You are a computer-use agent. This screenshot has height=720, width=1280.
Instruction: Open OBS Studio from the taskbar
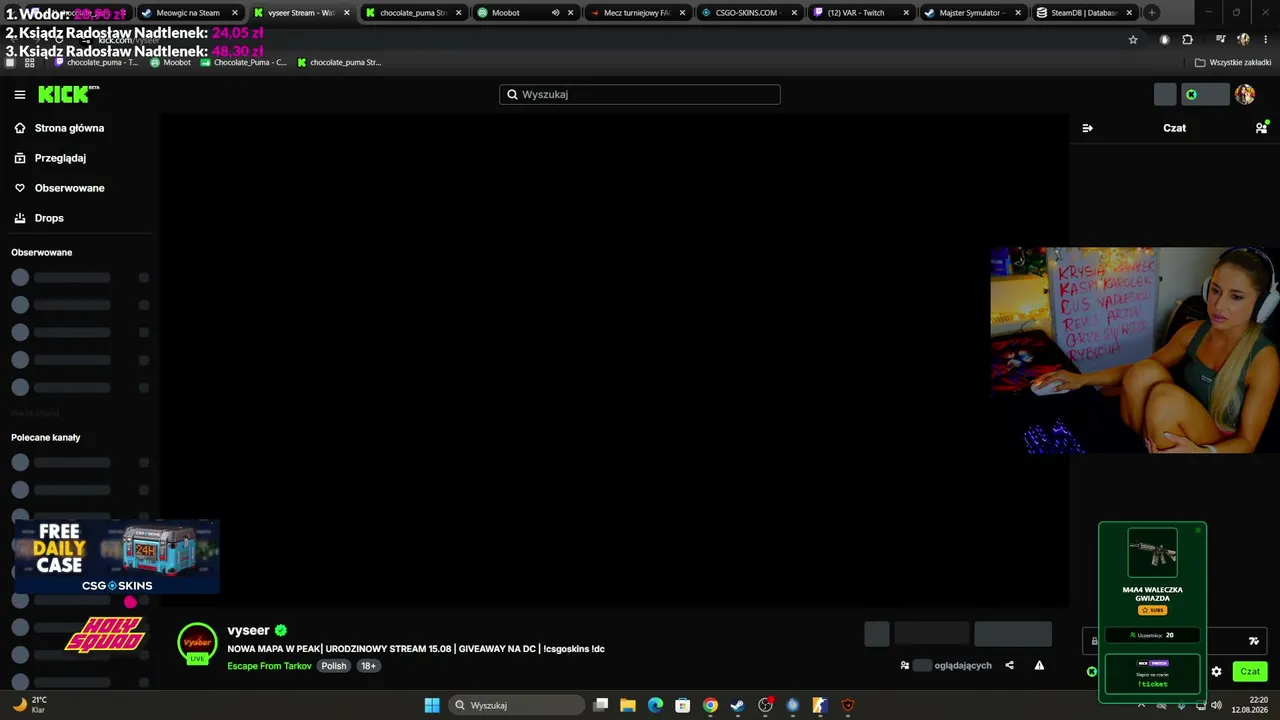[x=766, y=705]
